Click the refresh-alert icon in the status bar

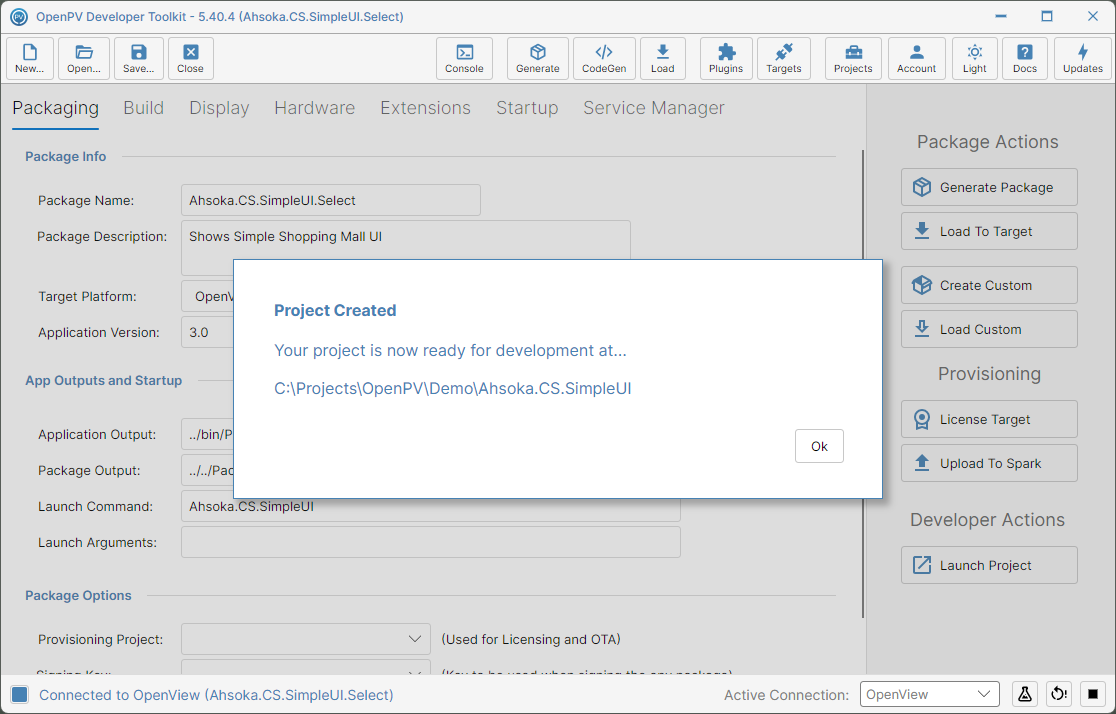[1059, 694]
